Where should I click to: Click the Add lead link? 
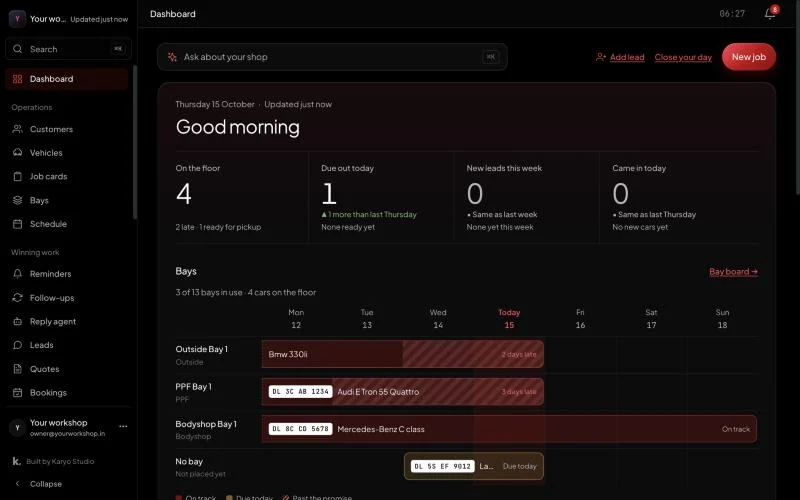(x=627, y=57)
